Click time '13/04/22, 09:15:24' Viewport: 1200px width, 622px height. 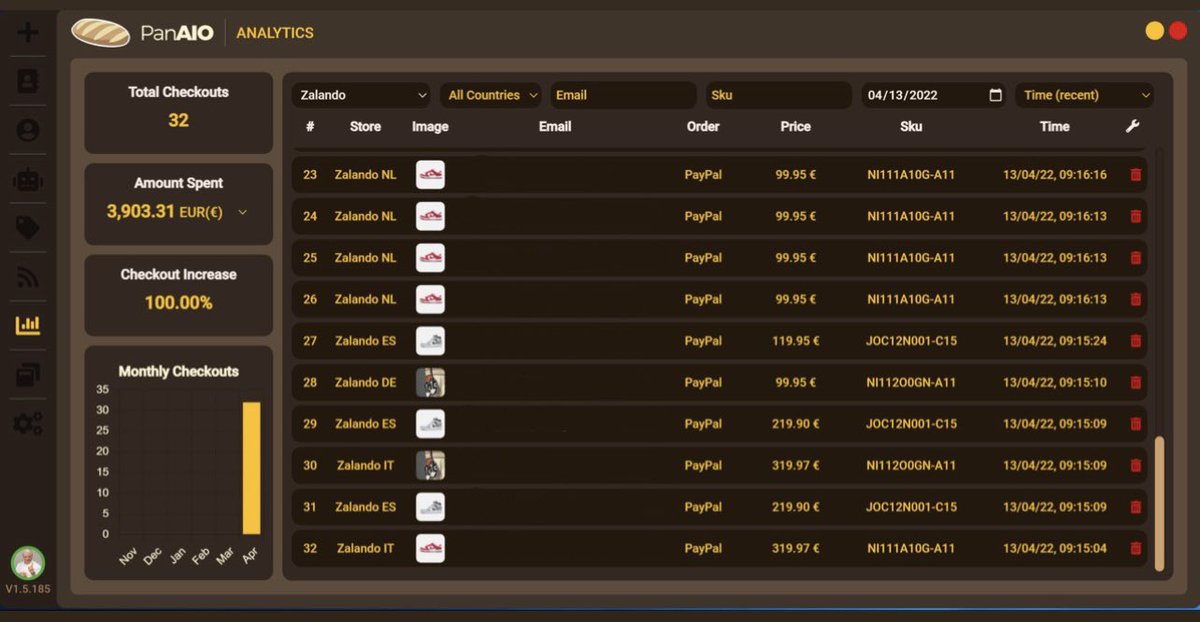pyautogui.click(x=1054, y=341)
